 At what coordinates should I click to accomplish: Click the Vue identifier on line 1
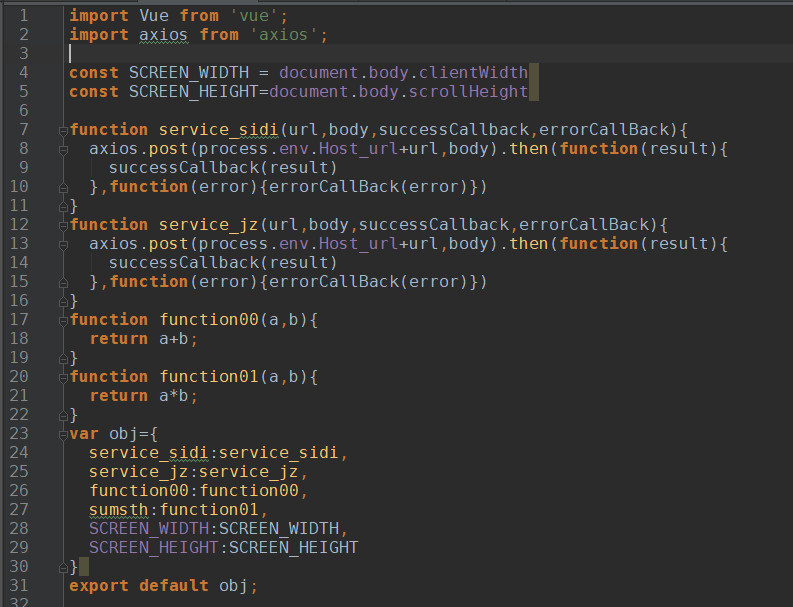point(154,16)
